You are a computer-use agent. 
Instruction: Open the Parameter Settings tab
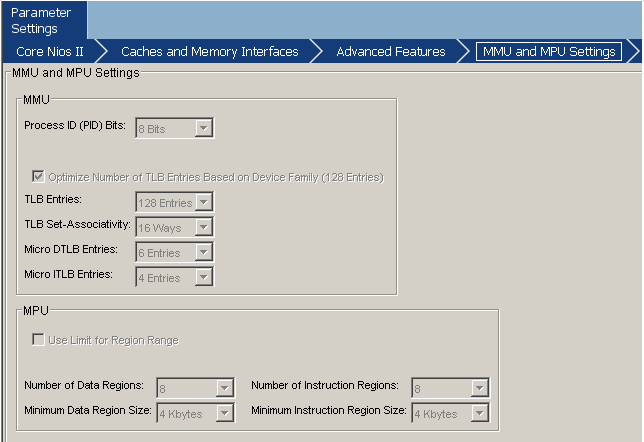[x=44, y=20]
